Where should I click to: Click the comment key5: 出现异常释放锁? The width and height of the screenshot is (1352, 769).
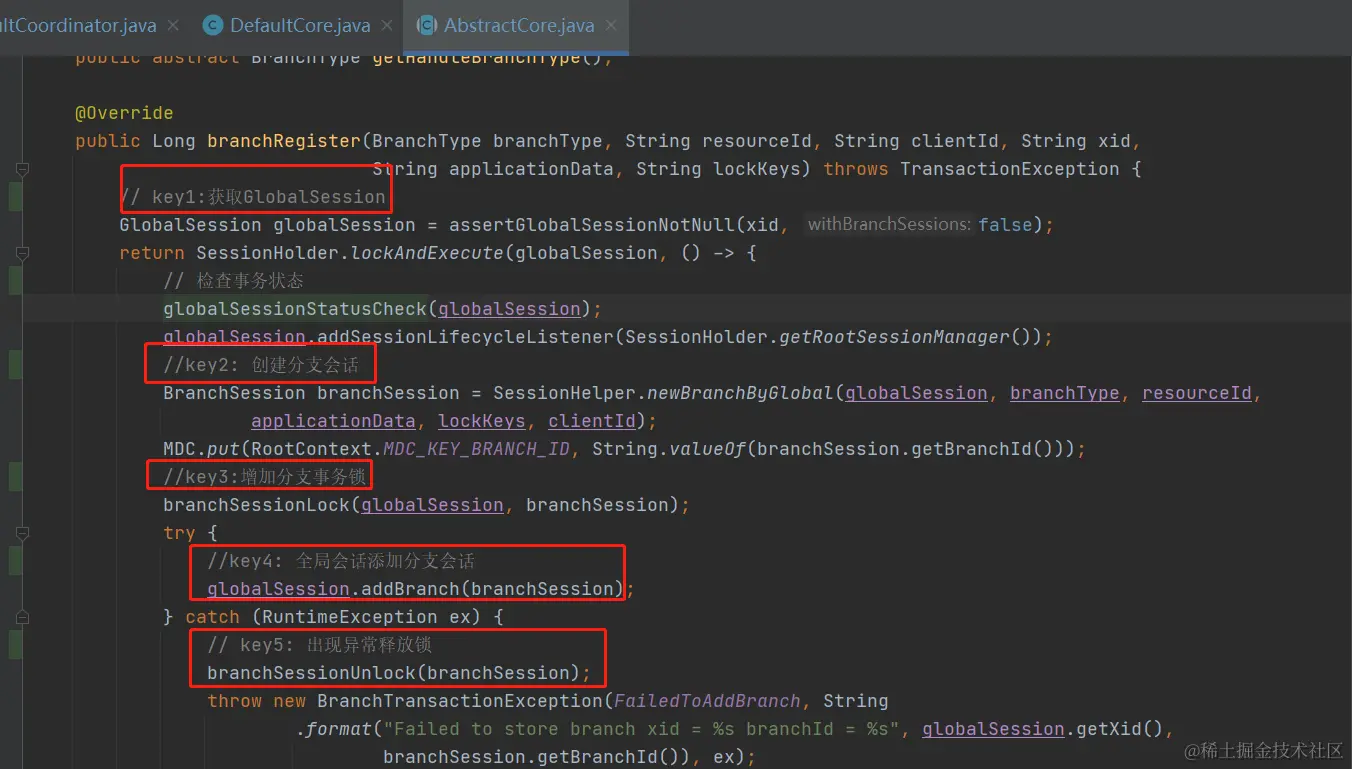click(x=319, y=645)
